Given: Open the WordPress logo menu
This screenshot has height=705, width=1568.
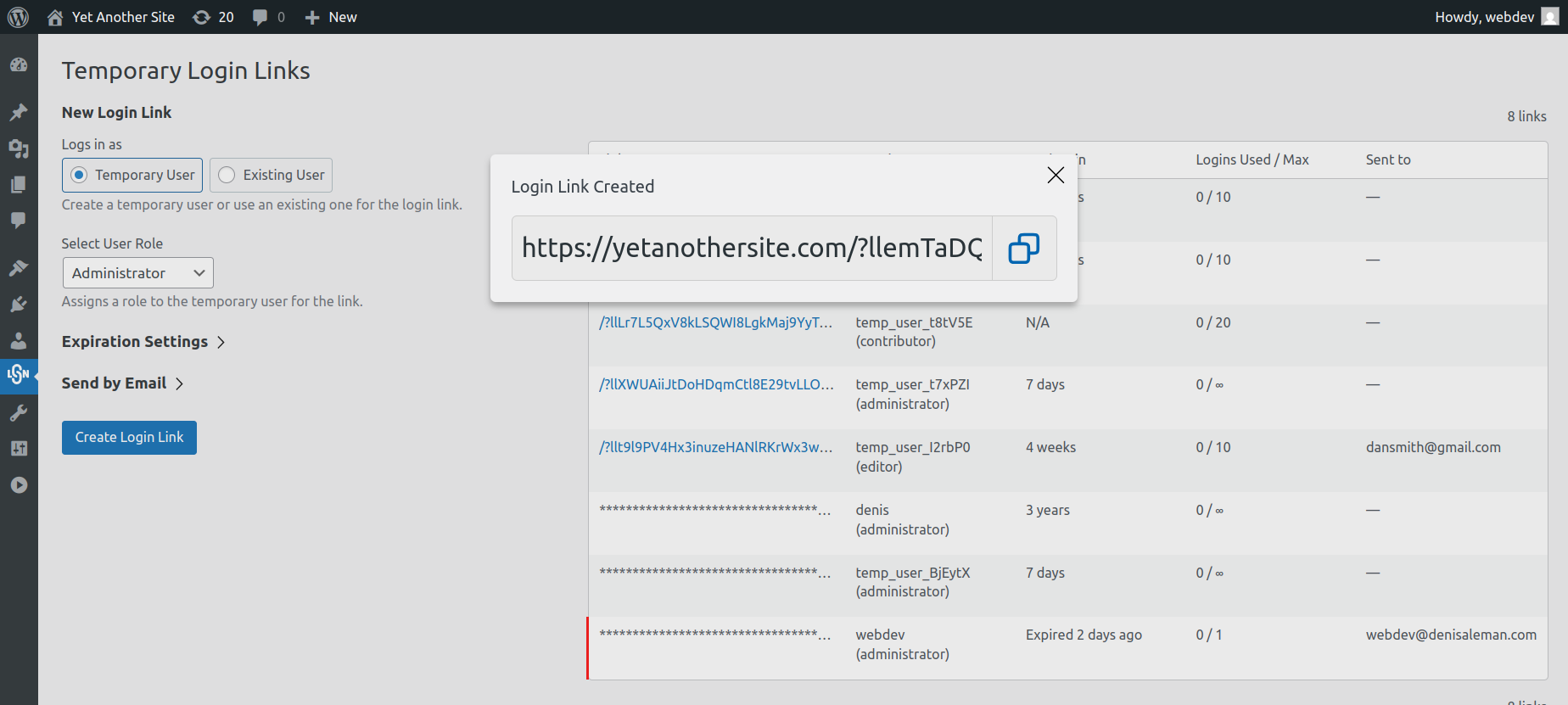Looking at the screenshot, I should [x=18, y=17].
